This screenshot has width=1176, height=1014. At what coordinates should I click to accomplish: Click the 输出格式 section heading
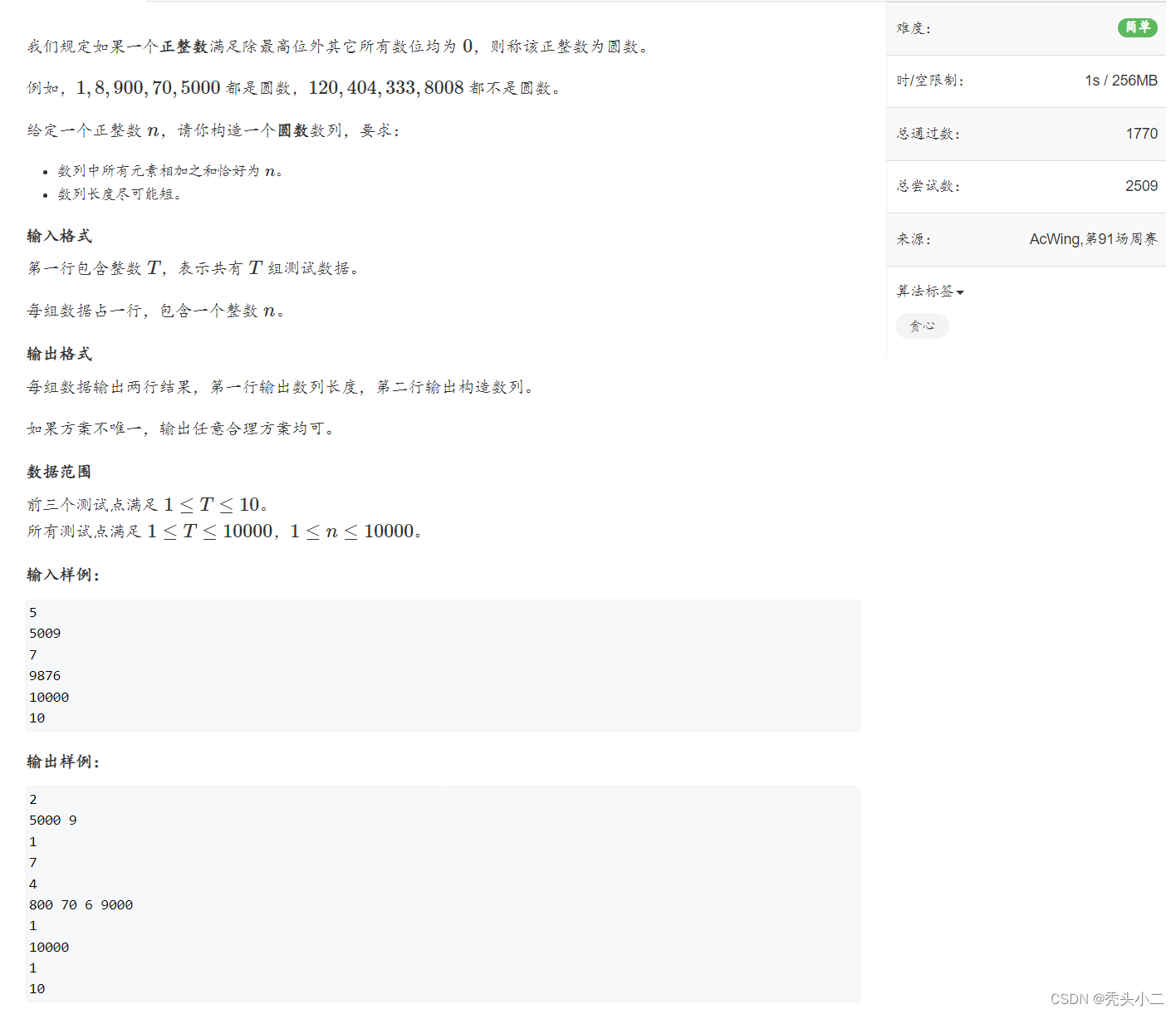coord(58,354)
